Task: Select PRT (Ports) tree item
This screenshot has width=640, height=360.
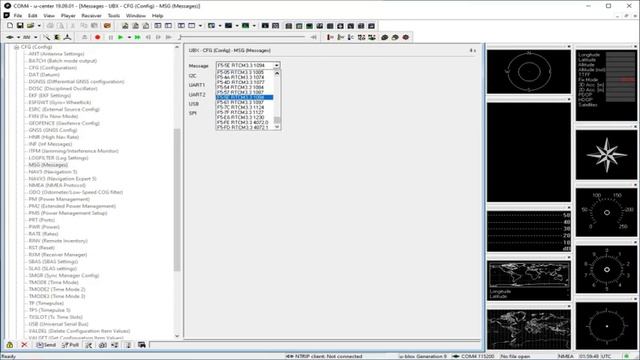Action: tap(42, 220)
